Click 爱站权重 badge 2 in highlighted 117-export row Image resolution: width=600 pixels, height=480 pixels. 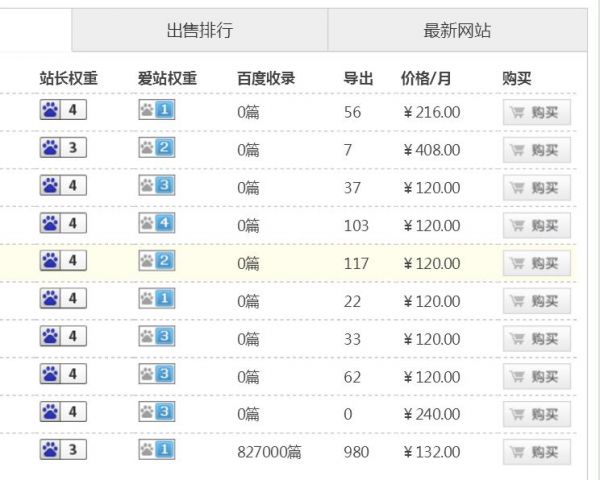(x=157, y=262)
